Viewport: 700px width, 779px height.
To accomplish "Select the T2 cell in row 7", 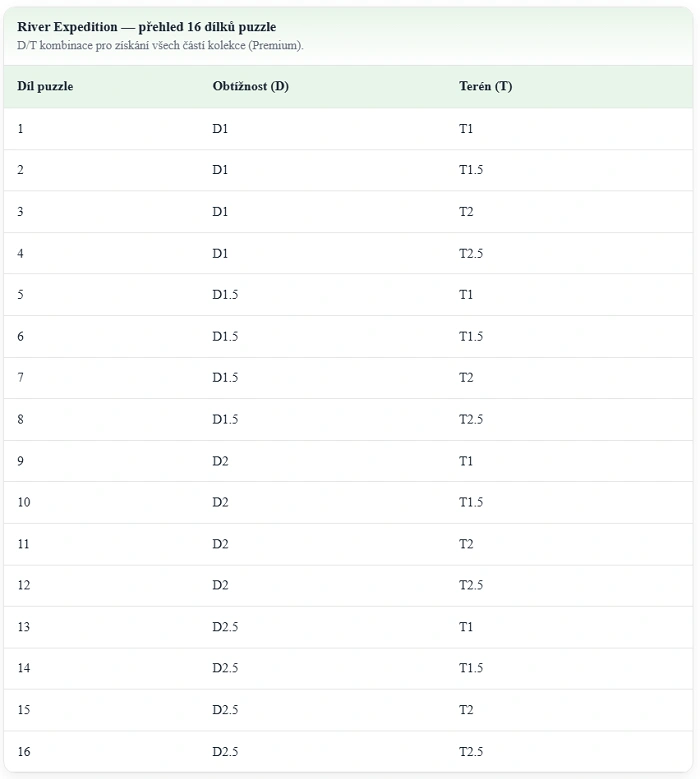I will 466,378.
